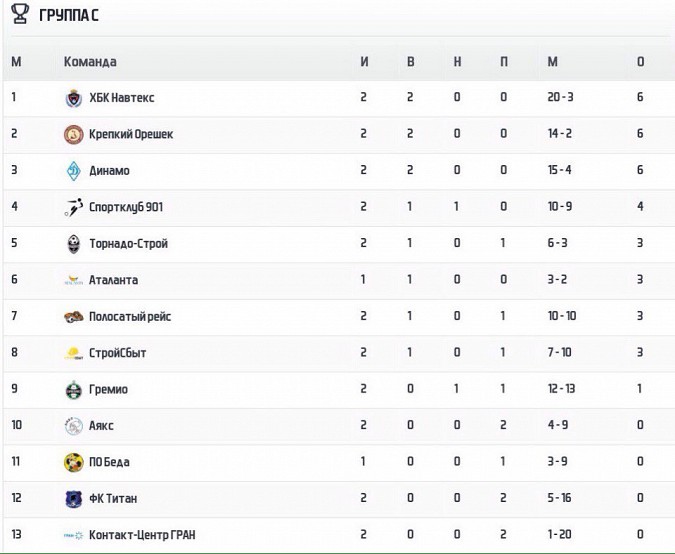The width and height of the screenshot is (675, 554).
Task: Click the Полосатый рейс team logo
Action: tap(74, 317)
